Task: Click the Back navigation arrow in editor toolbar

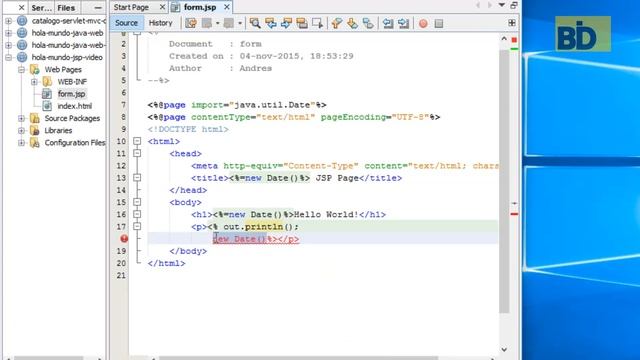Action: point(207,23)
